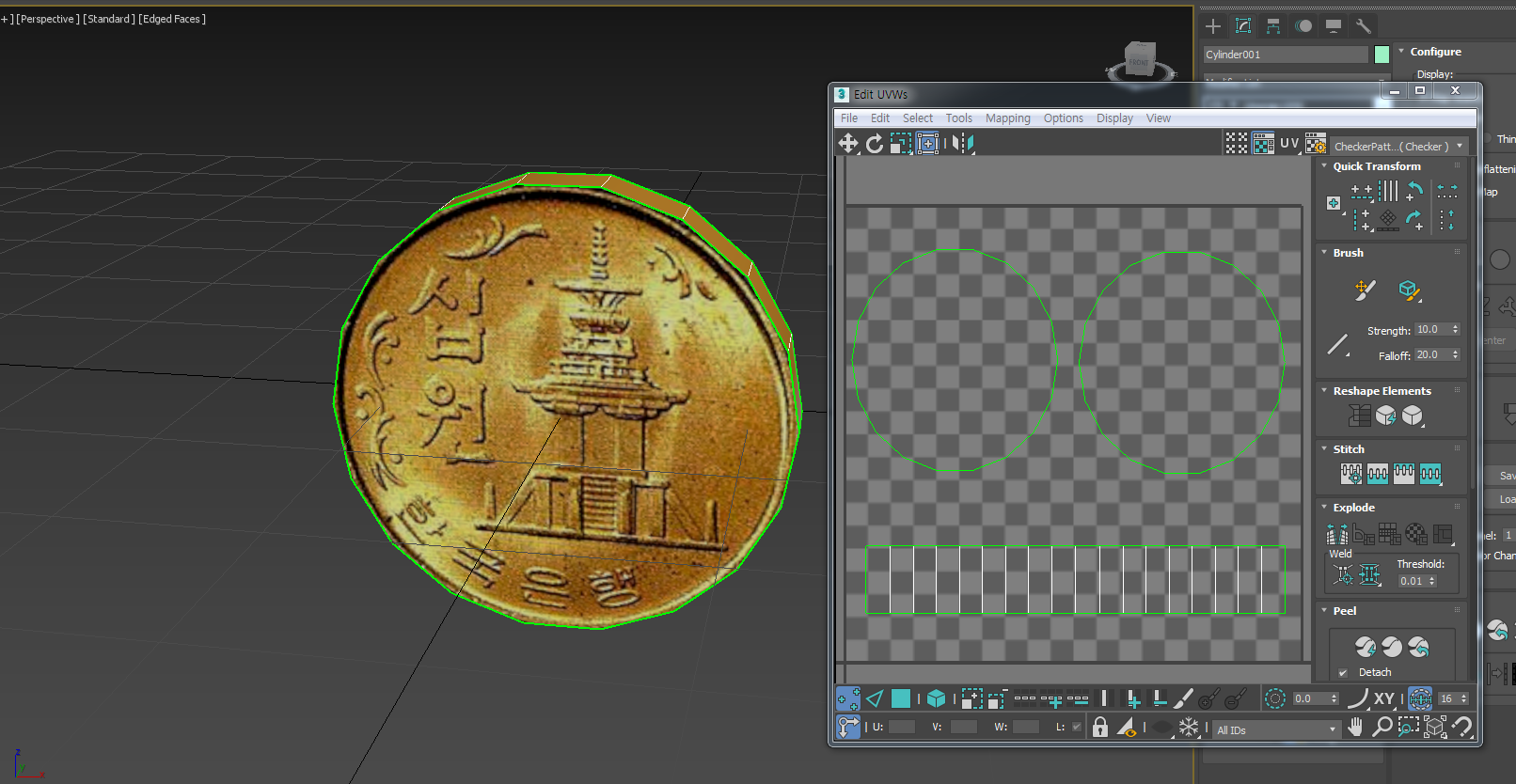The height and width of the screenshot is (784, 1516).
Task: Click the Quick Peel icon
Action: (1366, 647)
